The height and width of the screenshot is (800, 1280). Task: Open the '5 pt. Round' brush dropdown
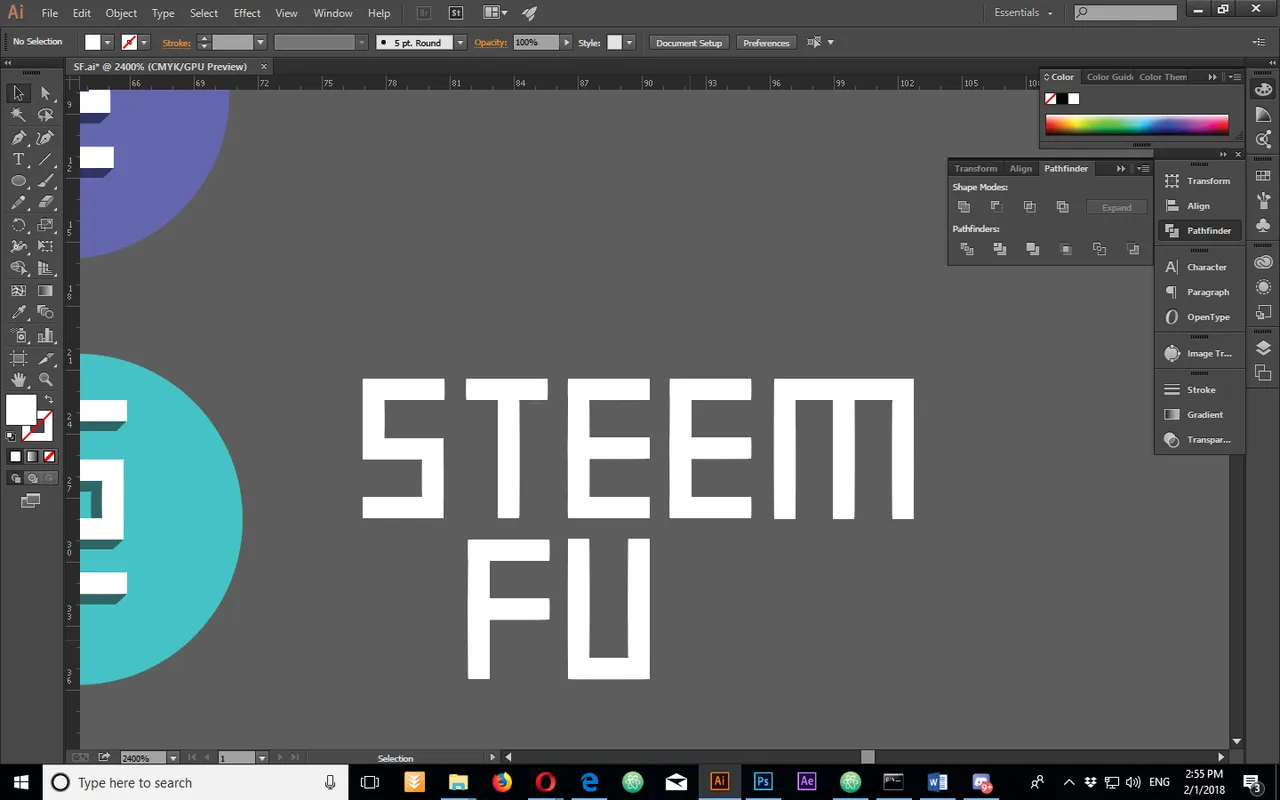tap(460, 43)
